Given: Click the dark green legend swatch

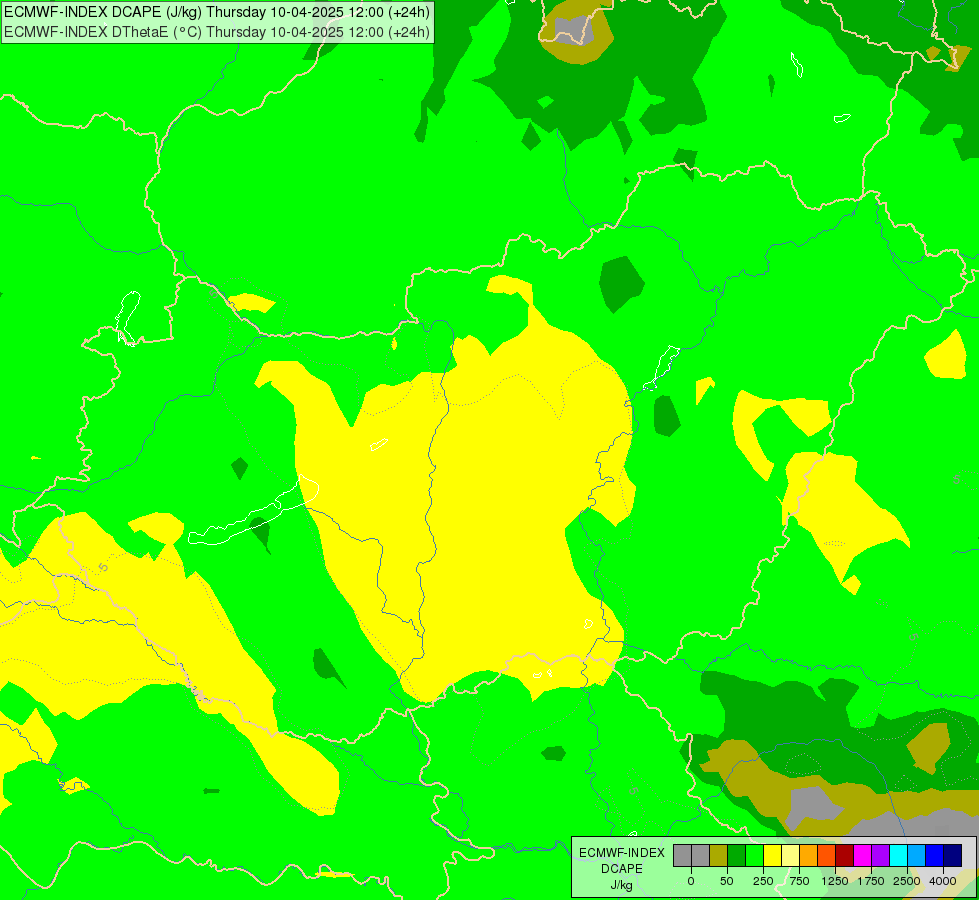Looking at the screenshot, I should [737, 855].
